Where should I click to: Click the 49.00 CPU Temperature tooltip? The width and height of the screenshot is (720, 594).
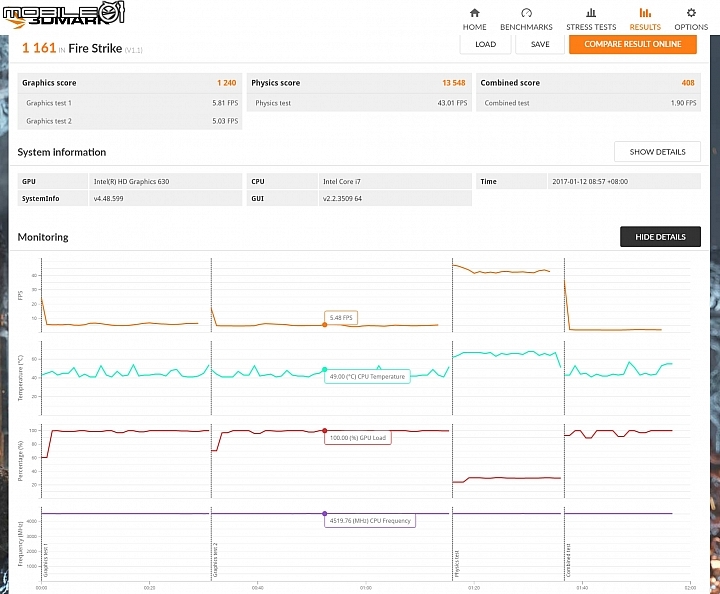(x=367, y=376)
